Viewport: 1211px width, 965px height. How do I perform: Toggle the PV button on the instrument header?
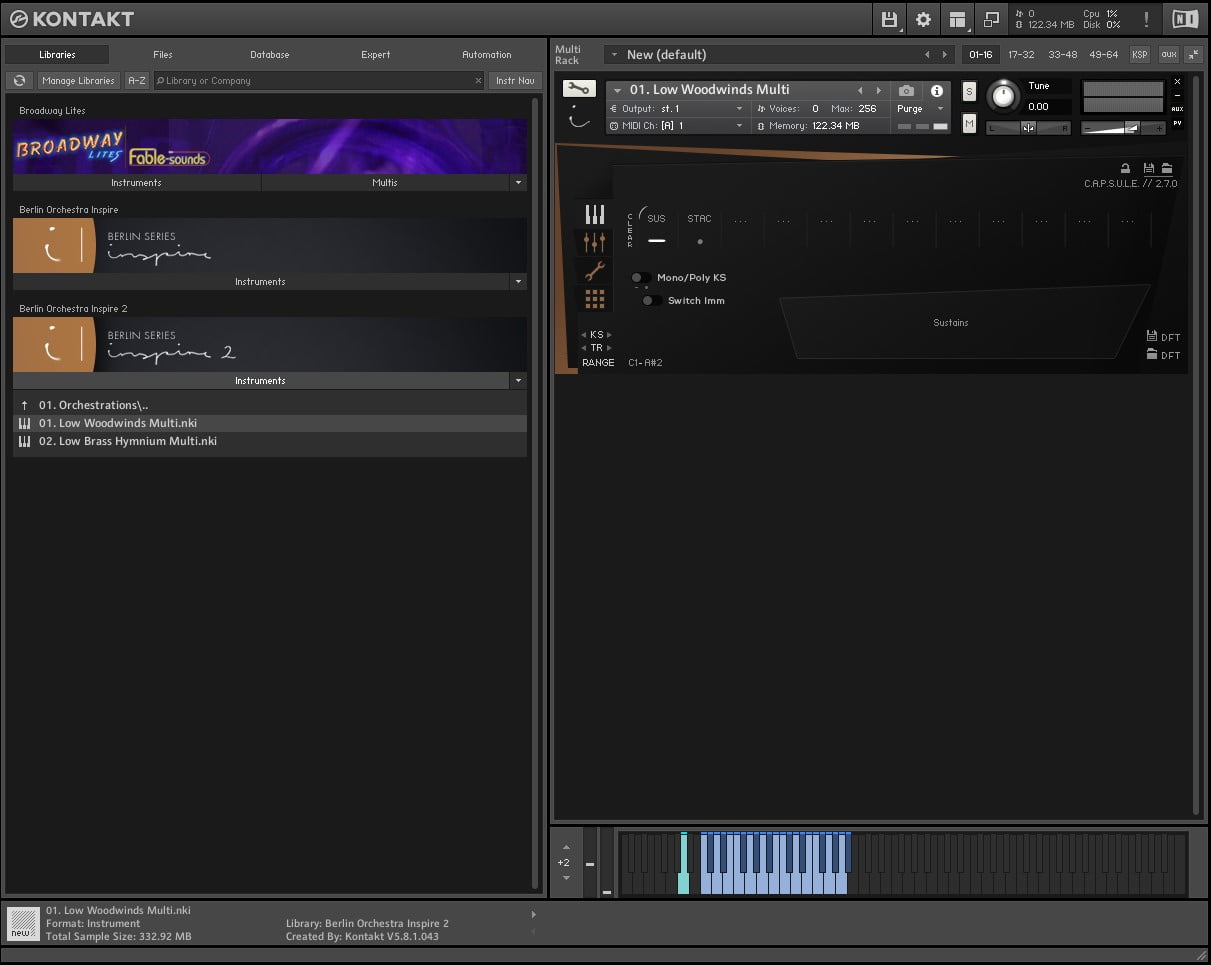click(1177, 123)
